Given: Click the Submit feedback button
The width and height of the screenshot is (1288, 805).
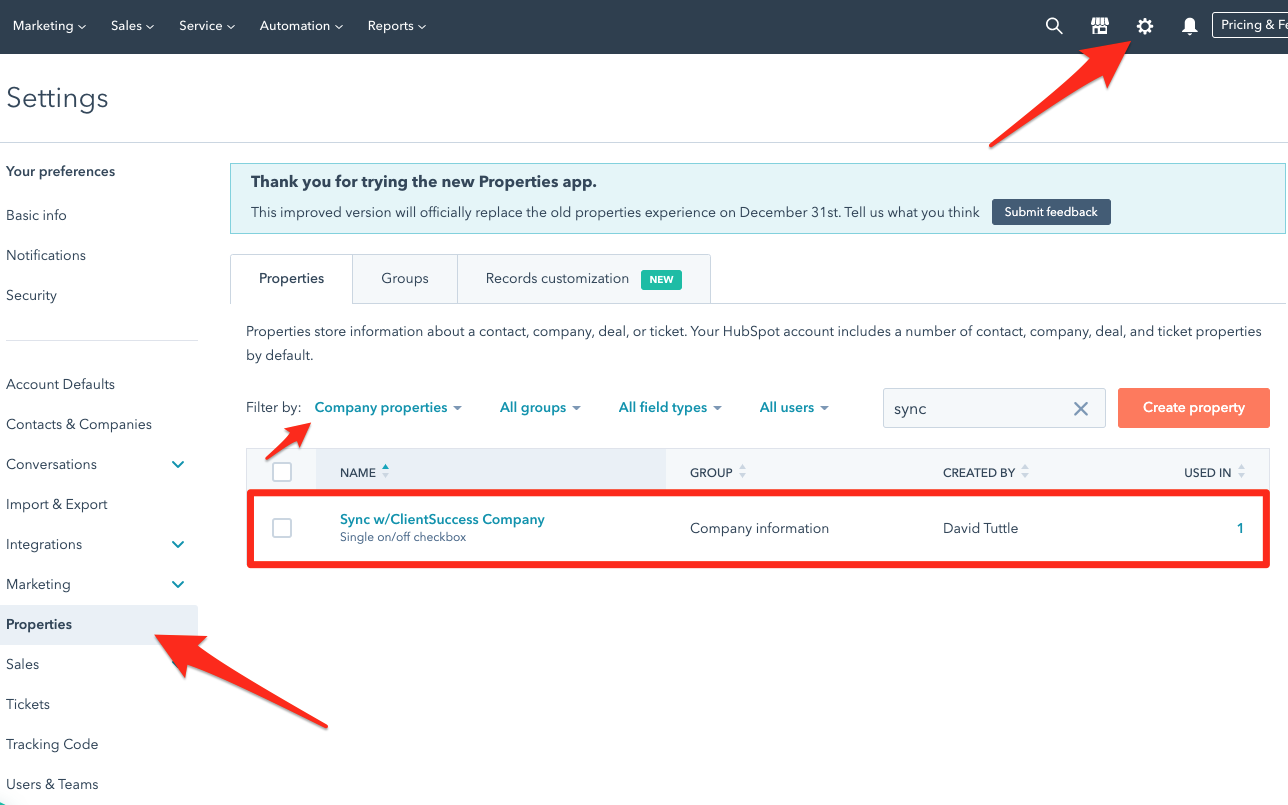Looking at the screenshot, I should tap(1051, 212).
